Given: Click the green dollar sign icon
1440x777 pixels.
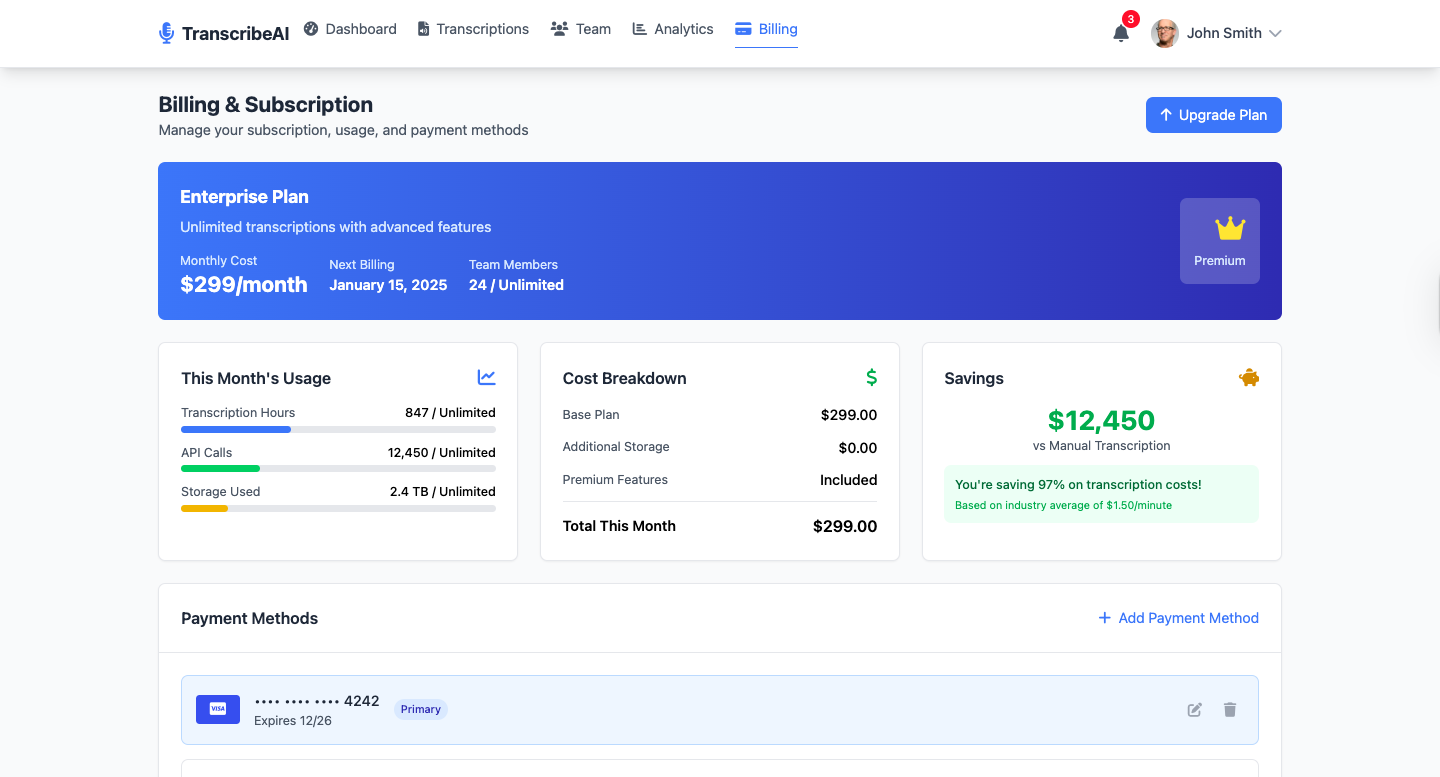Looking at the screenshot, I should tap(871, 377).
